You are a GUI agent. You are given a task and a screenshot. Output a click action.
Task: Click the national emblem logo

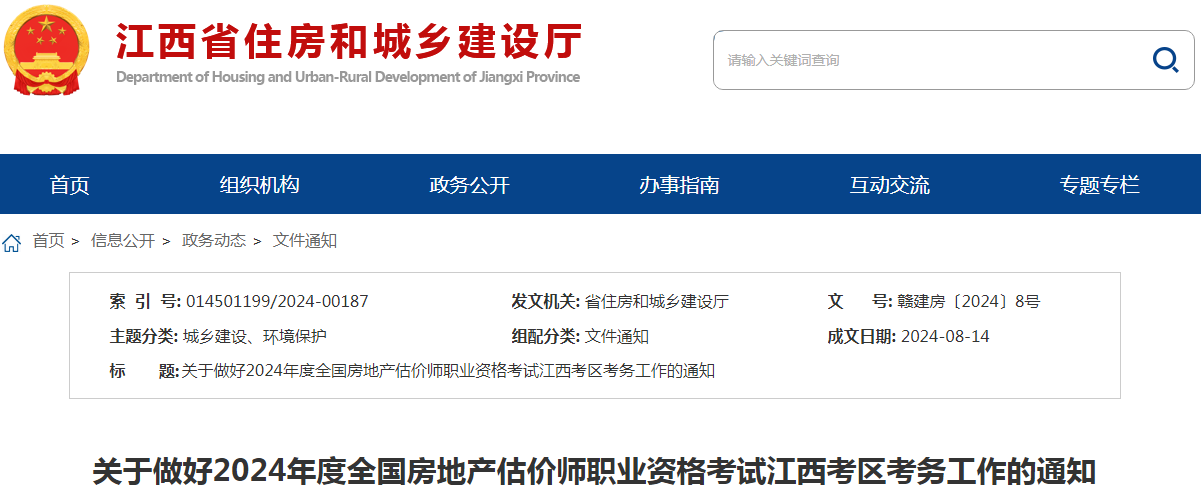coord(46,50)
